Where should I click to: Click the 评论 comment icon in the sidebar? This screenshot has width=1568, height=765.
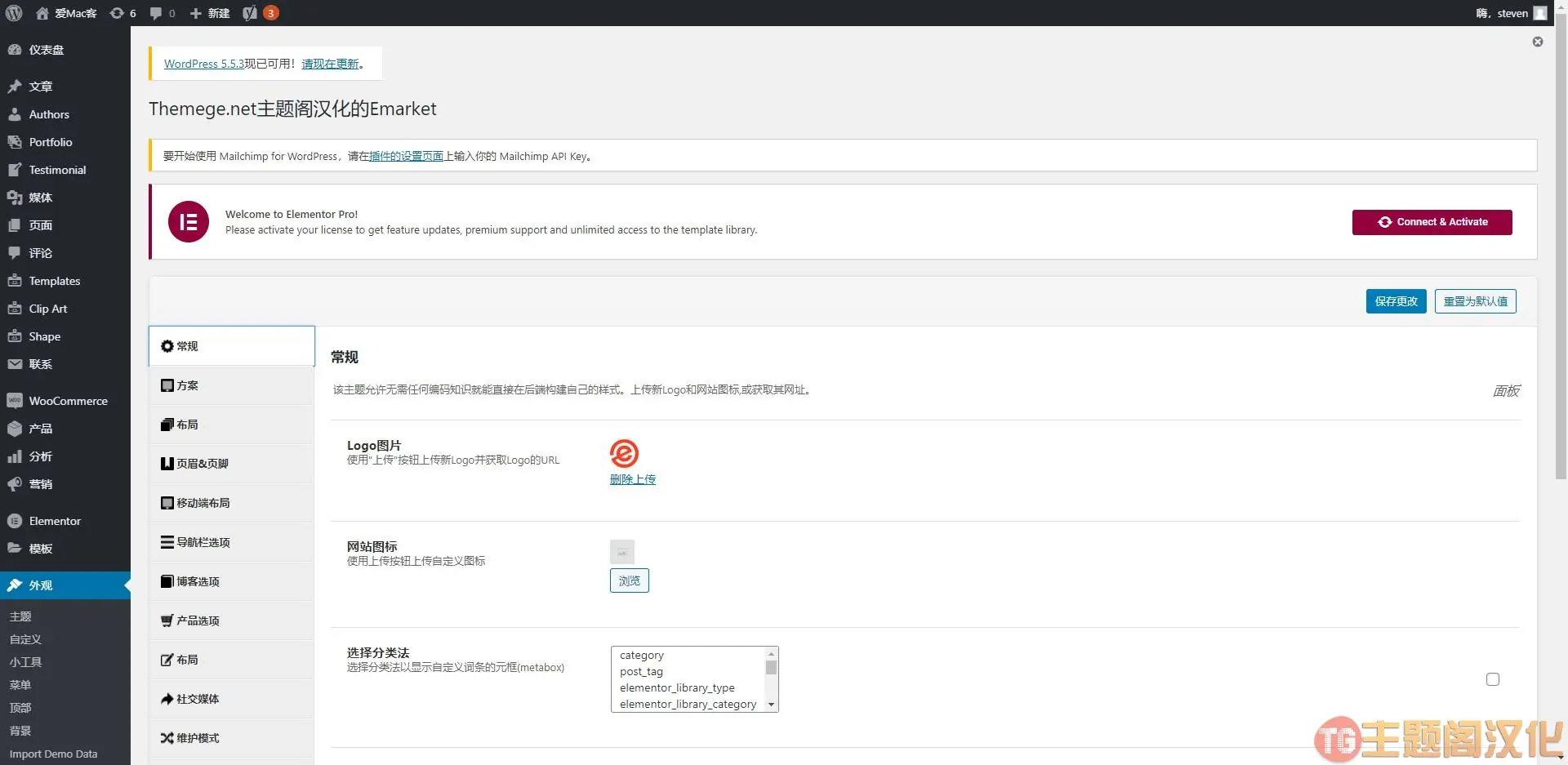tap(15, 253)
